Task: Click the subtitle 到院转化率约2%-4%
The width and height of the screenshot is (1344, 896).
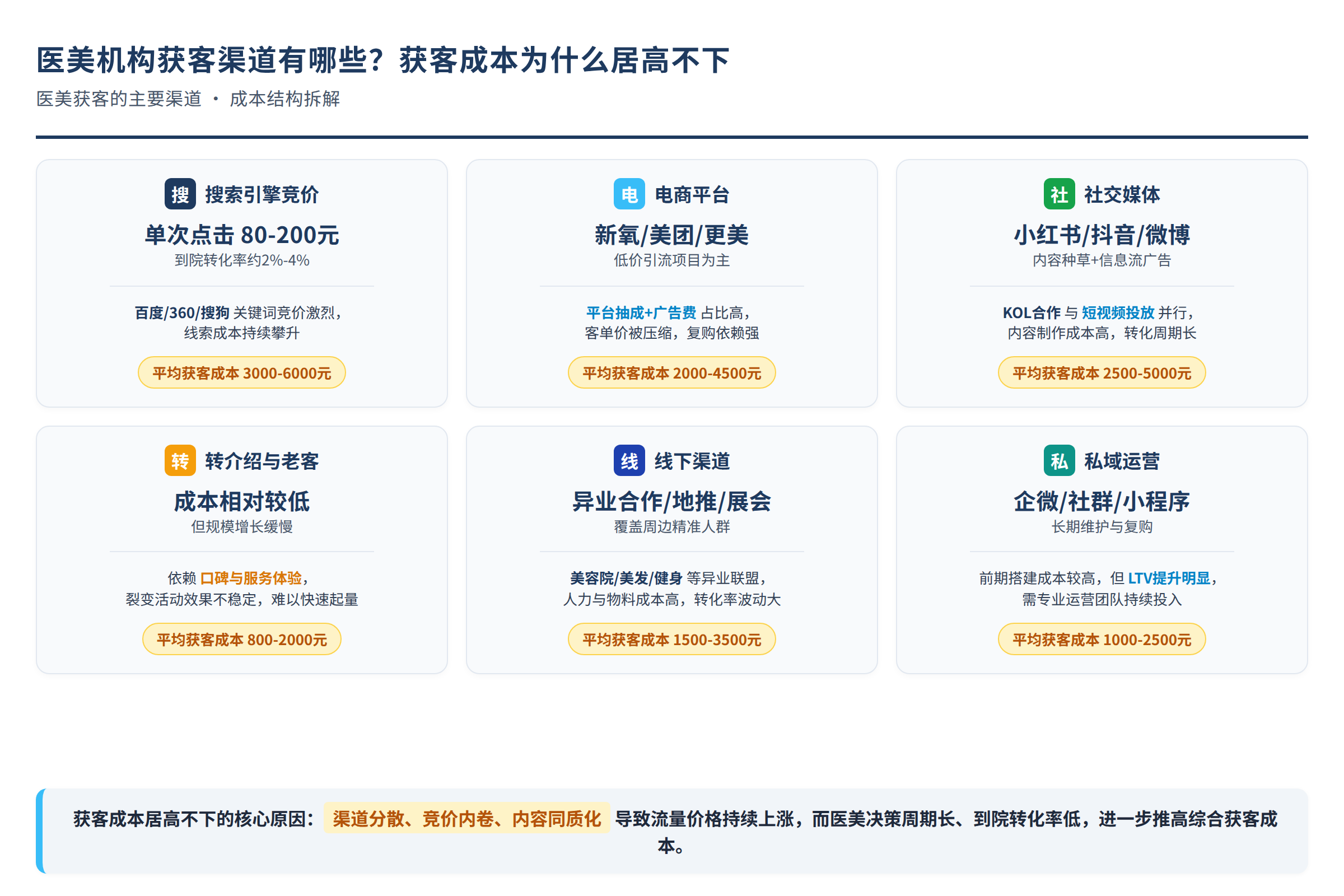Action: pos(242,260)
